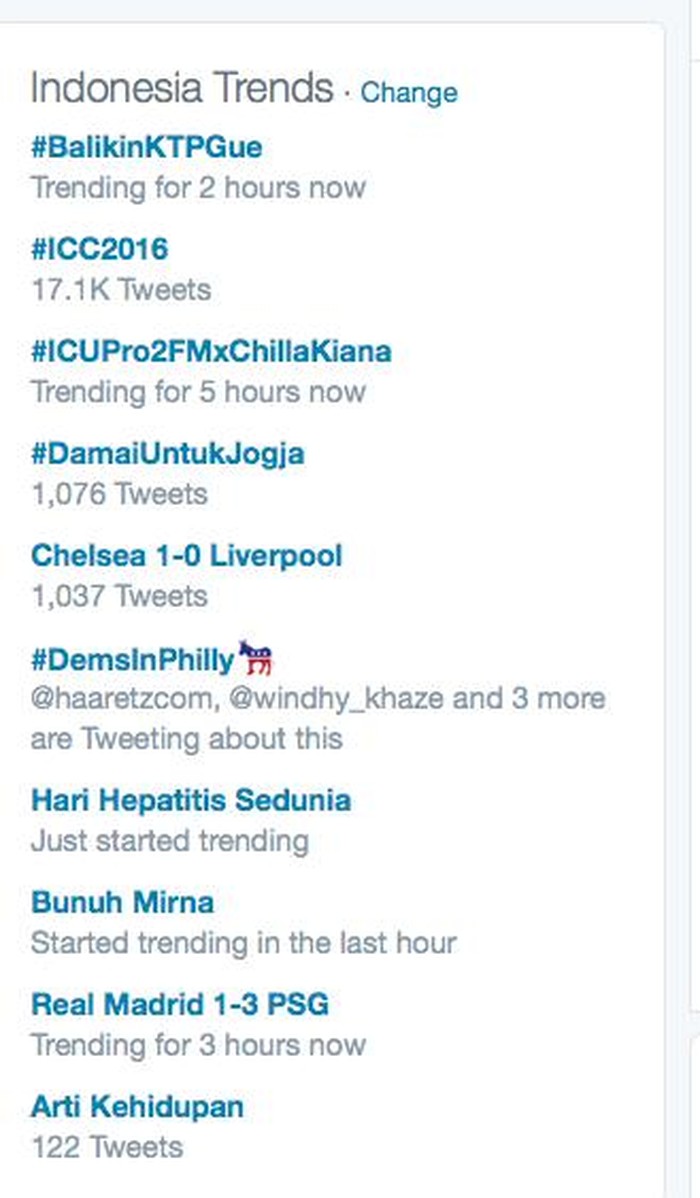Select the Bunuh Mirna trending topic
The height and width of the screenshot is (1198, 700).
pyautogui.click(x=122, y=902)
